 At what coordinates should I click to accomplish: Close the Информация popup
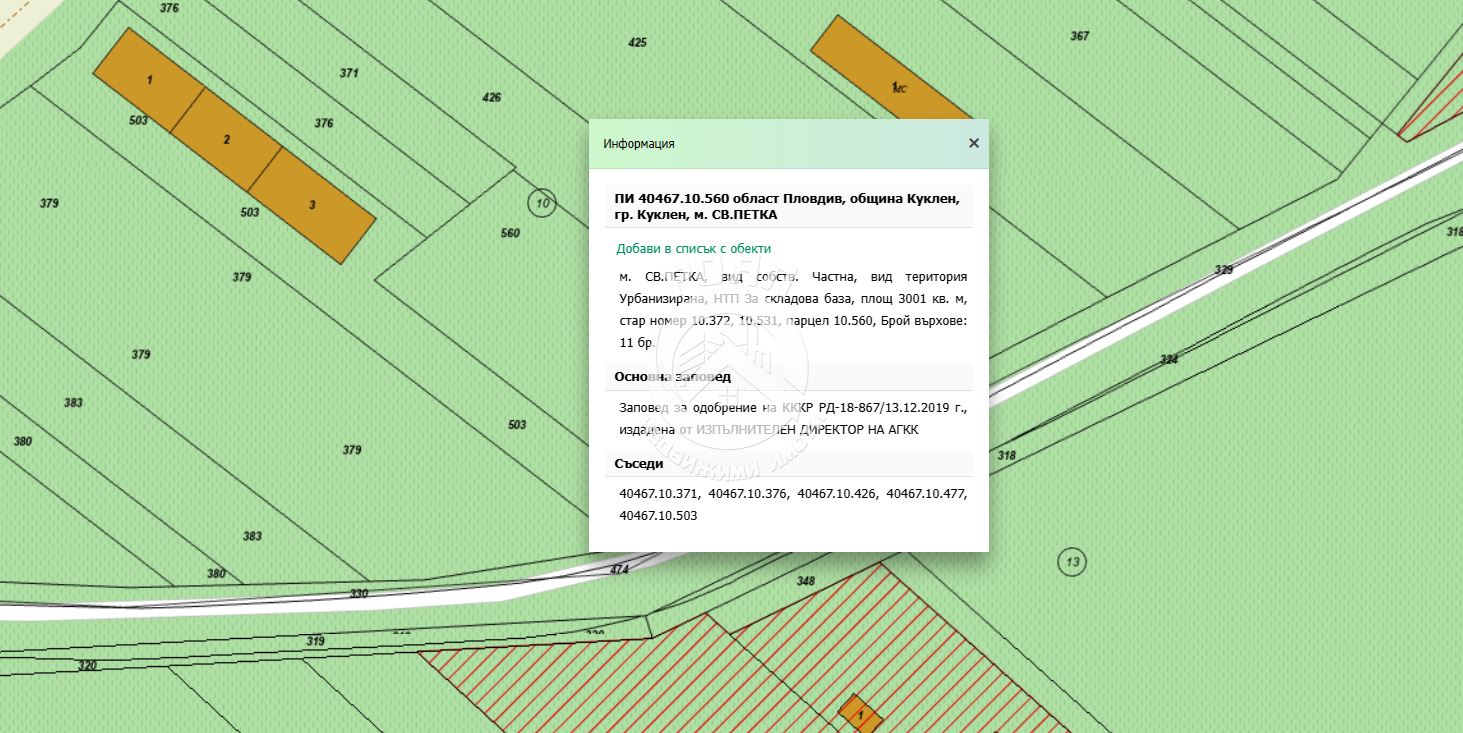[973, 143]
